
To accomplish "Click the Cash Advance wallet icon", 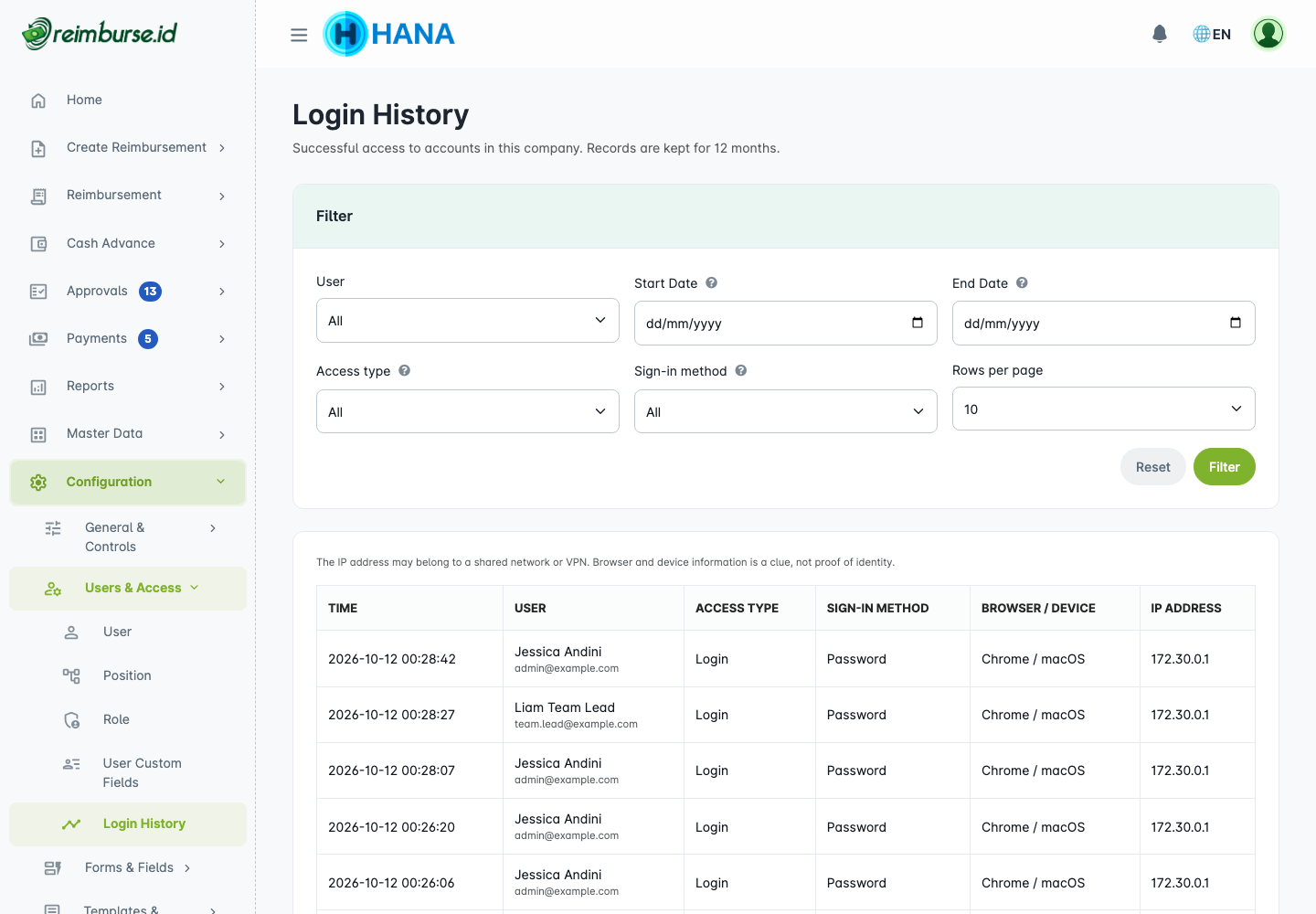I will coord(38,244).
